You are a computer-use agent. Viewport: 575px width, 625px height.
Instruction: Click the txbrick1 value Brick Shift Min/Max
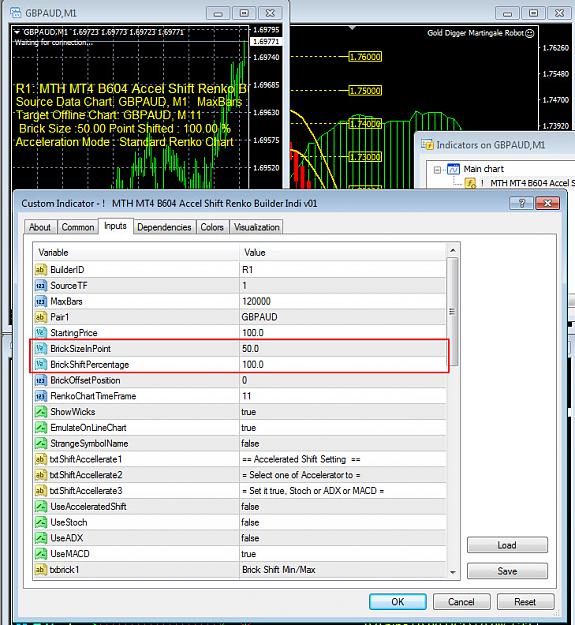tap(279, 570)
